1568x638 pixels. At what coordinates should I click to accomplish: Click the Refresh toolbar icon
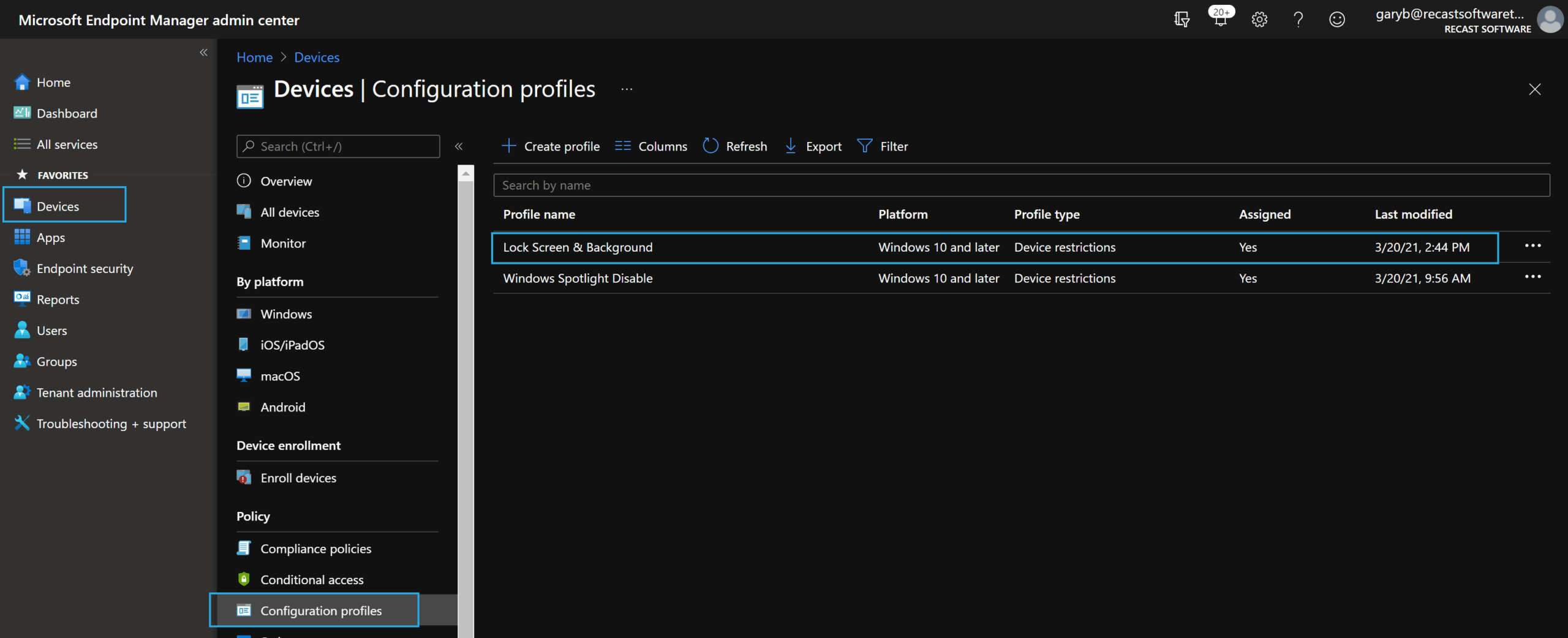tap(710, 146)
